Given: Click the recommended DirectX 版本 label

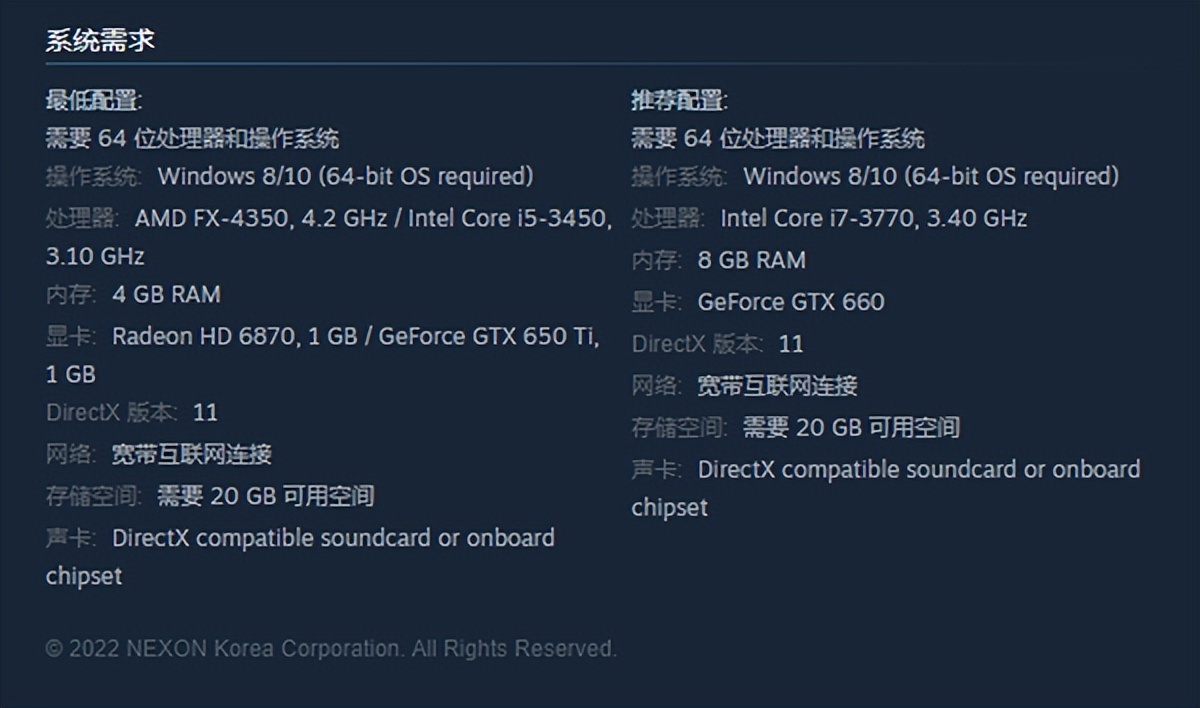Looking at the screenshot, I should click(x=697, y=344).
